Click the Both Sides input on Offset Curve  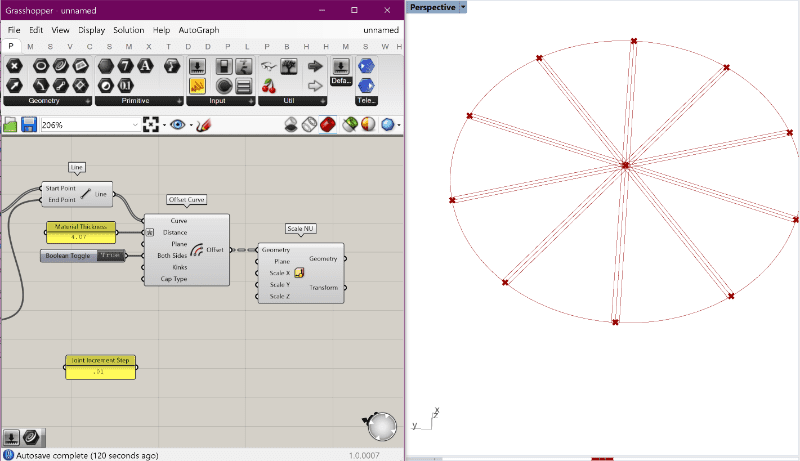pyautogui.click(x=171, y=255)
